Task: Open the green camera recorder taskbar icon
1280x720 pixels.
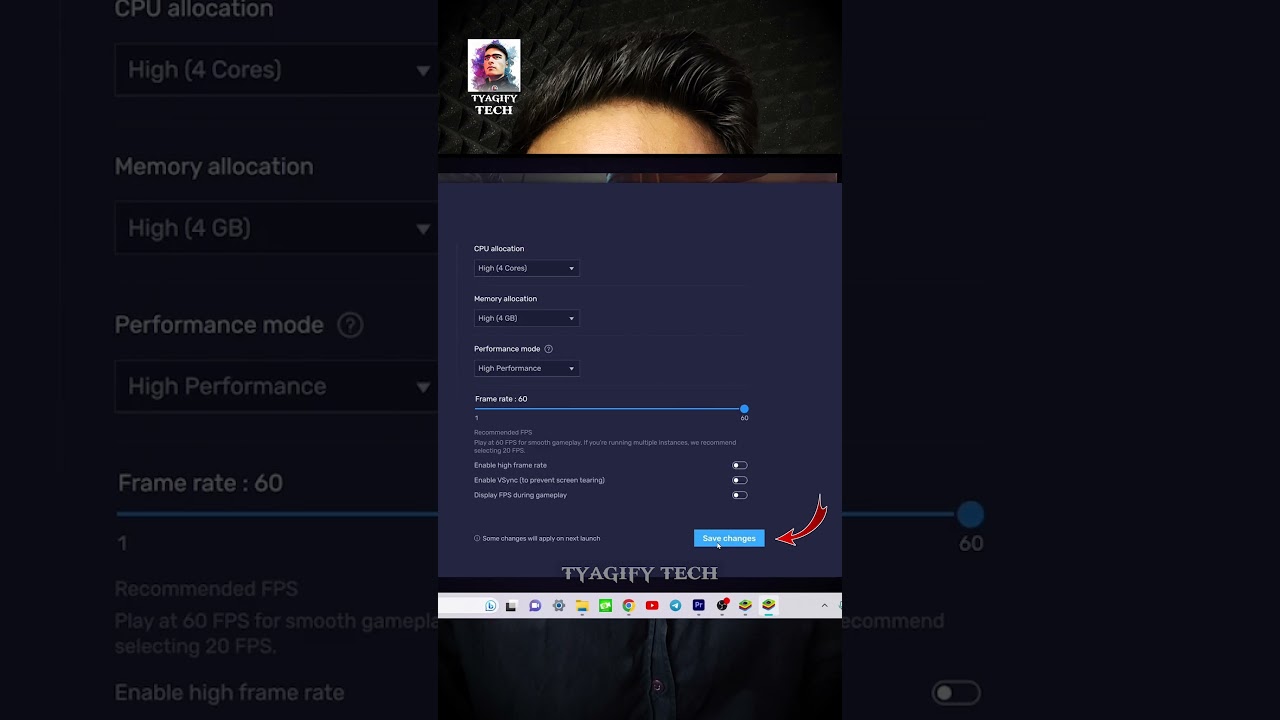Action: click(x=605, y=605)
